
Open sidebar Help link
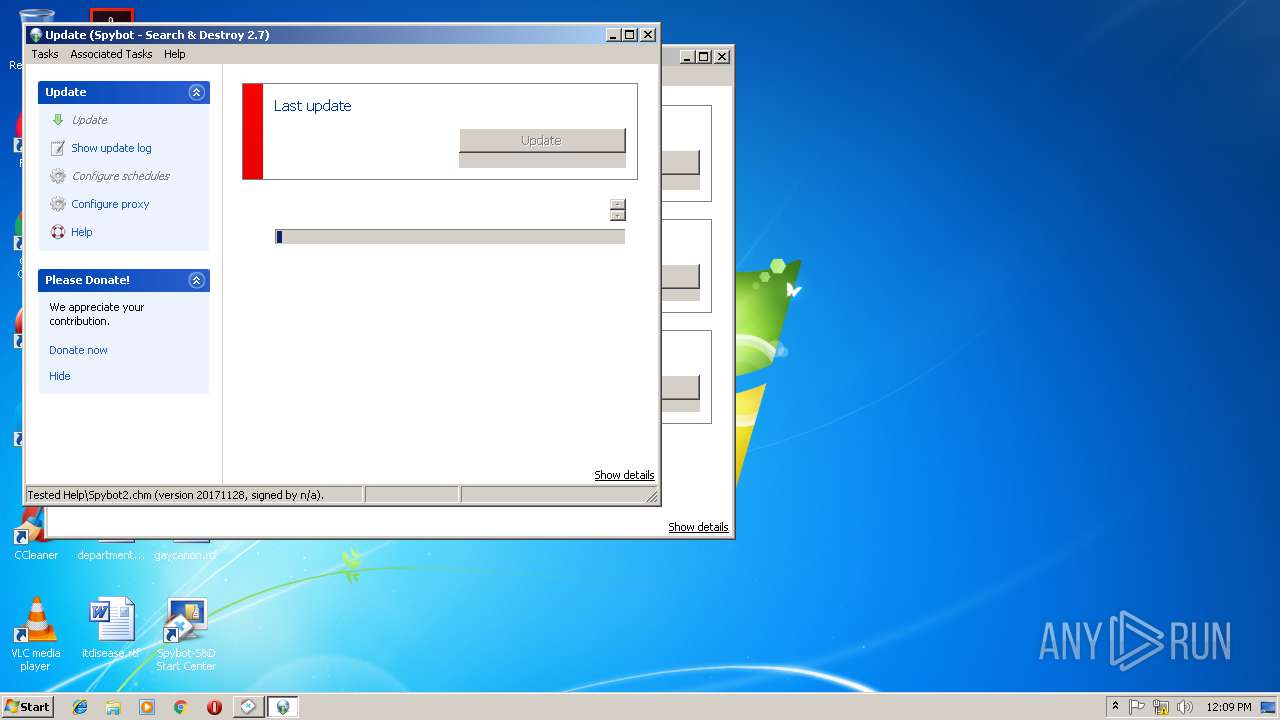(82, 232)
